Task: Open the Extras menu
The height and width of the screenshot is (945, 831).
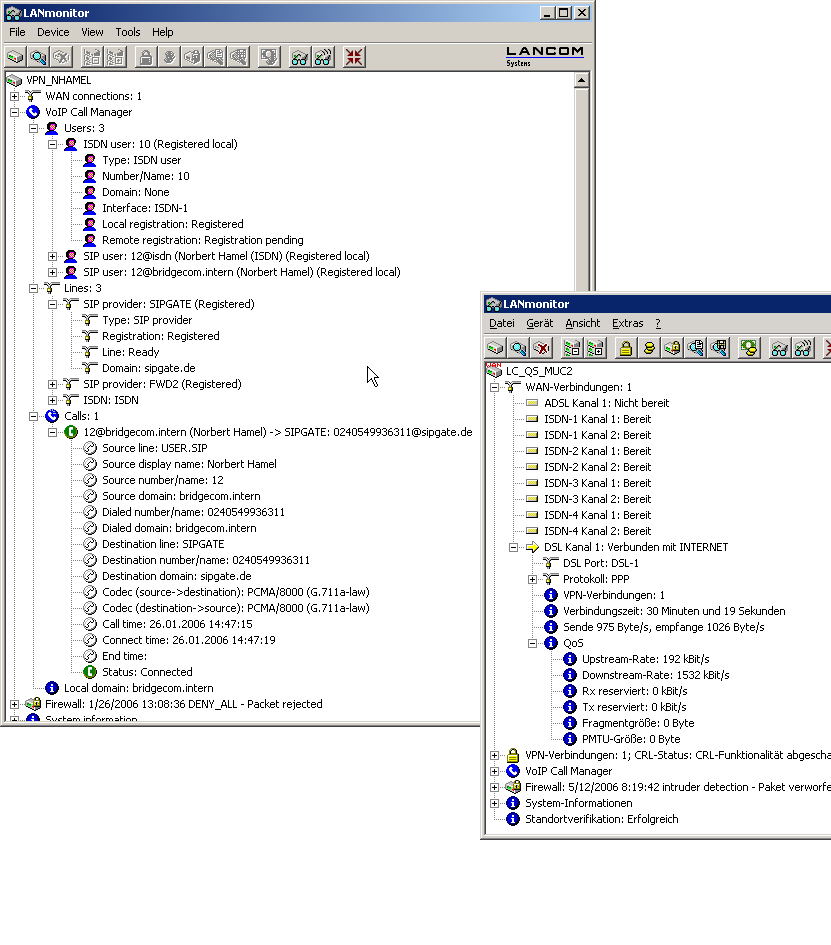Action: 627,323
